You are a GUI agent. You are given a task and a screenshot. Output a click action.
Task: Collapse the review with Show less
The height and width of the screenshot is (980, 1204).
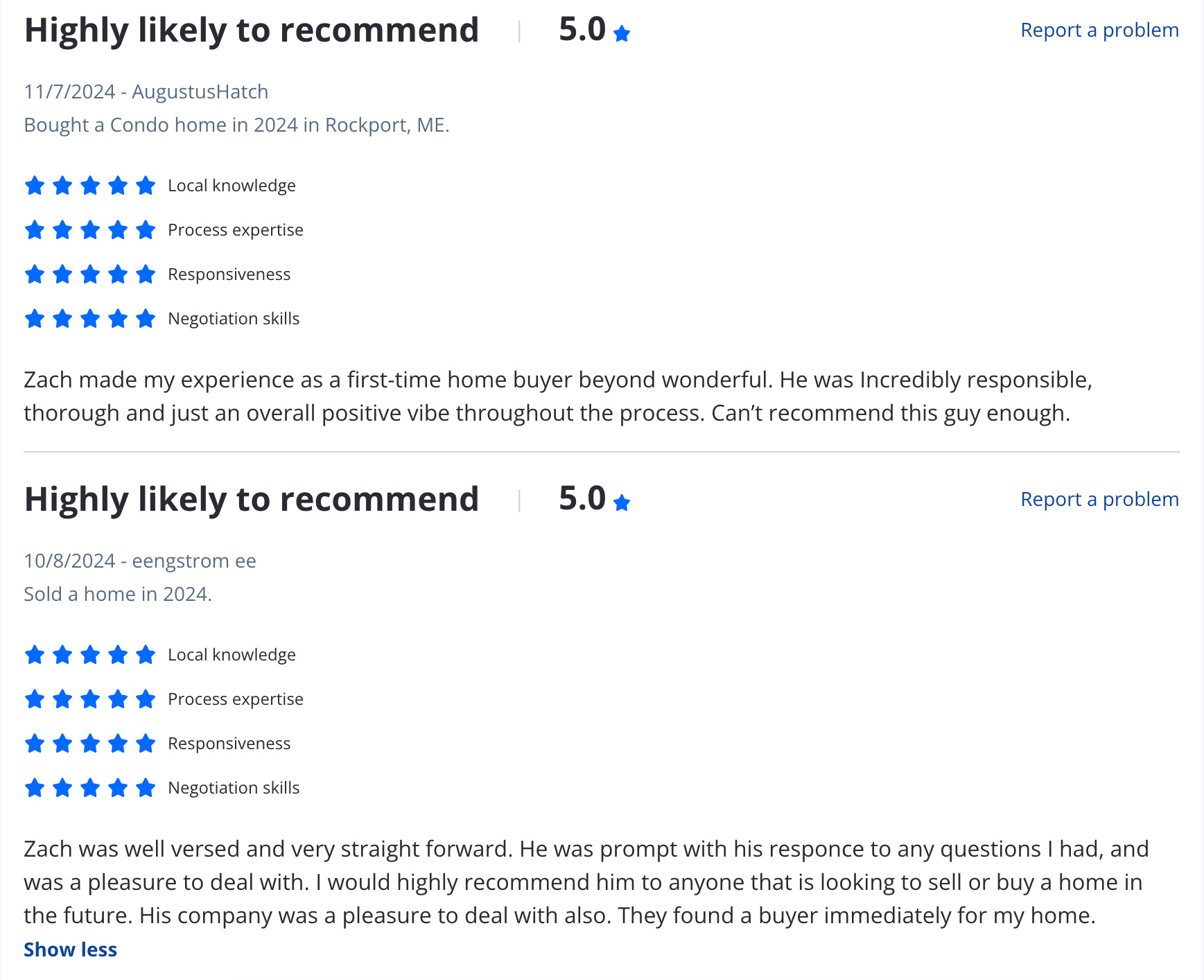coord(70,950)
